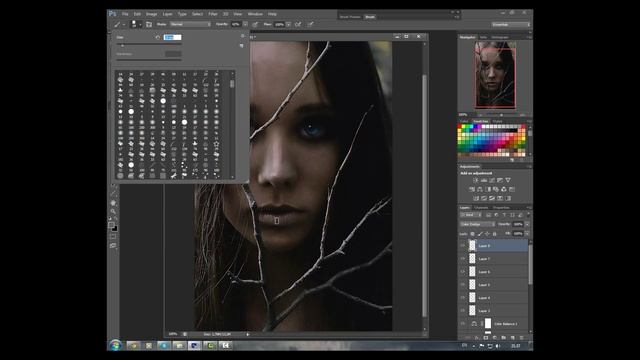Enable airbrush mode icon
This screenshot has width=640, height=360.
[298, 24]
